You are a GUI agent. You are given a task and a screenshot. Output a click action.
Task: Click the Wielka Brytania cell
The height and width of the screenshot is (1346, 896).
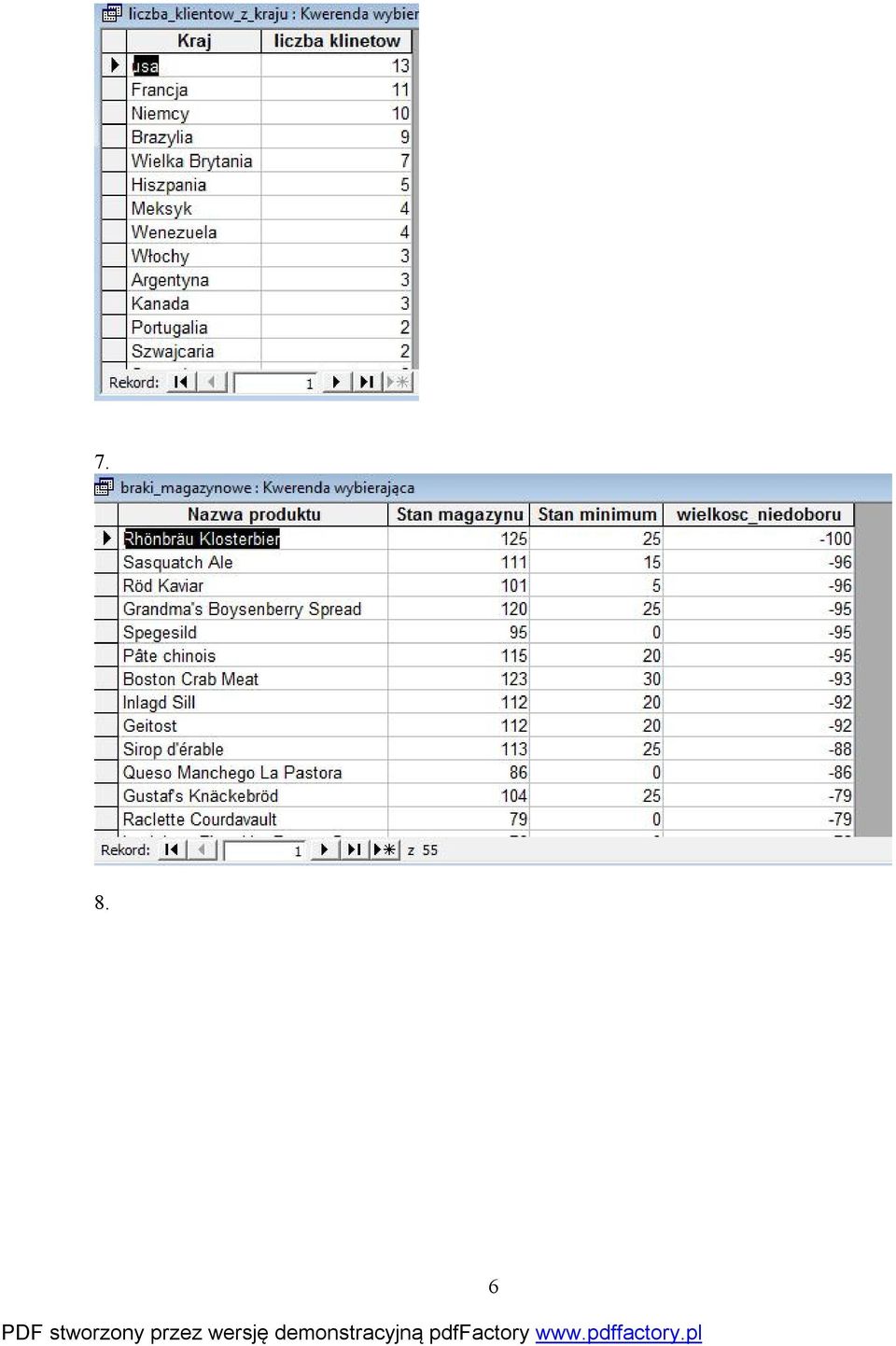coord(194,161)
